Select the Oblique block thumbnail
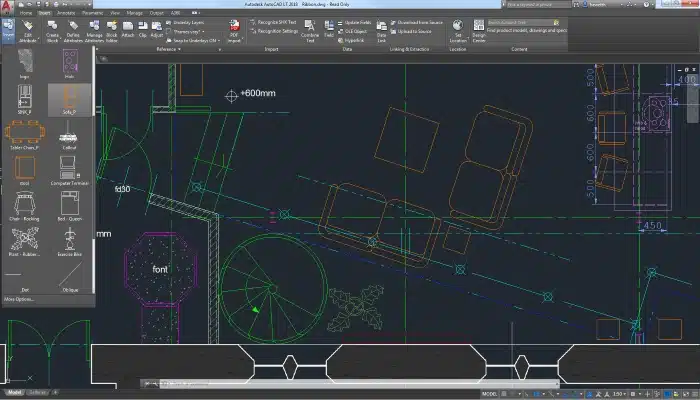700x400 pixels. 70,277
